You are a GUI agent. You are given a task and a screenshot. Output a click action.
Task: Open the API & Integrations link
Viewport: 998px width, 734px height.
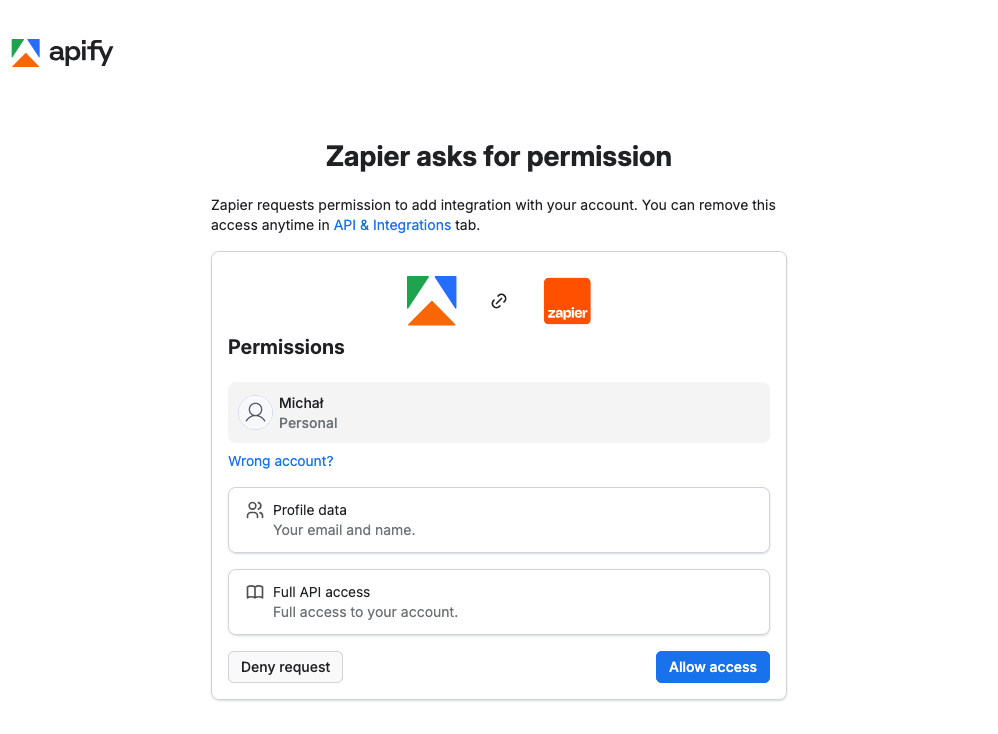pos(392,225)
